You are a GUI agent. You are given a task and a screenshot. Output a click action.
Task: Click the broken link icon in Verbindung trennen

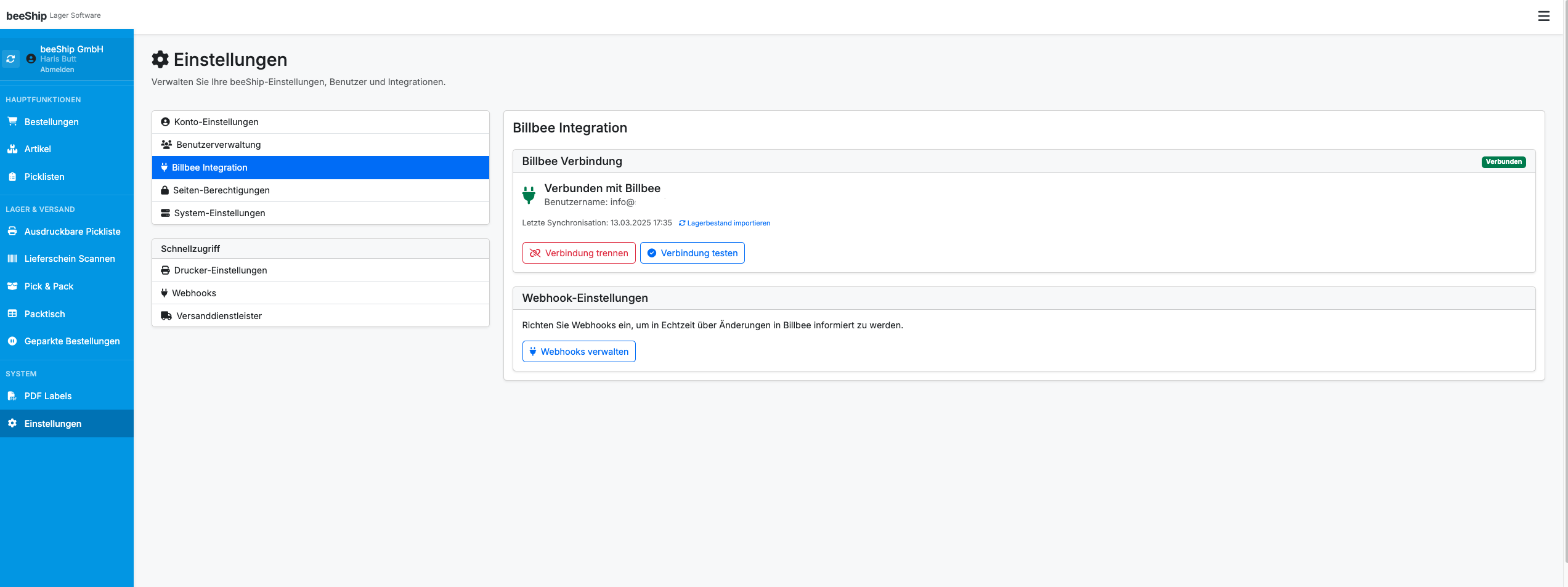[535, 253]
